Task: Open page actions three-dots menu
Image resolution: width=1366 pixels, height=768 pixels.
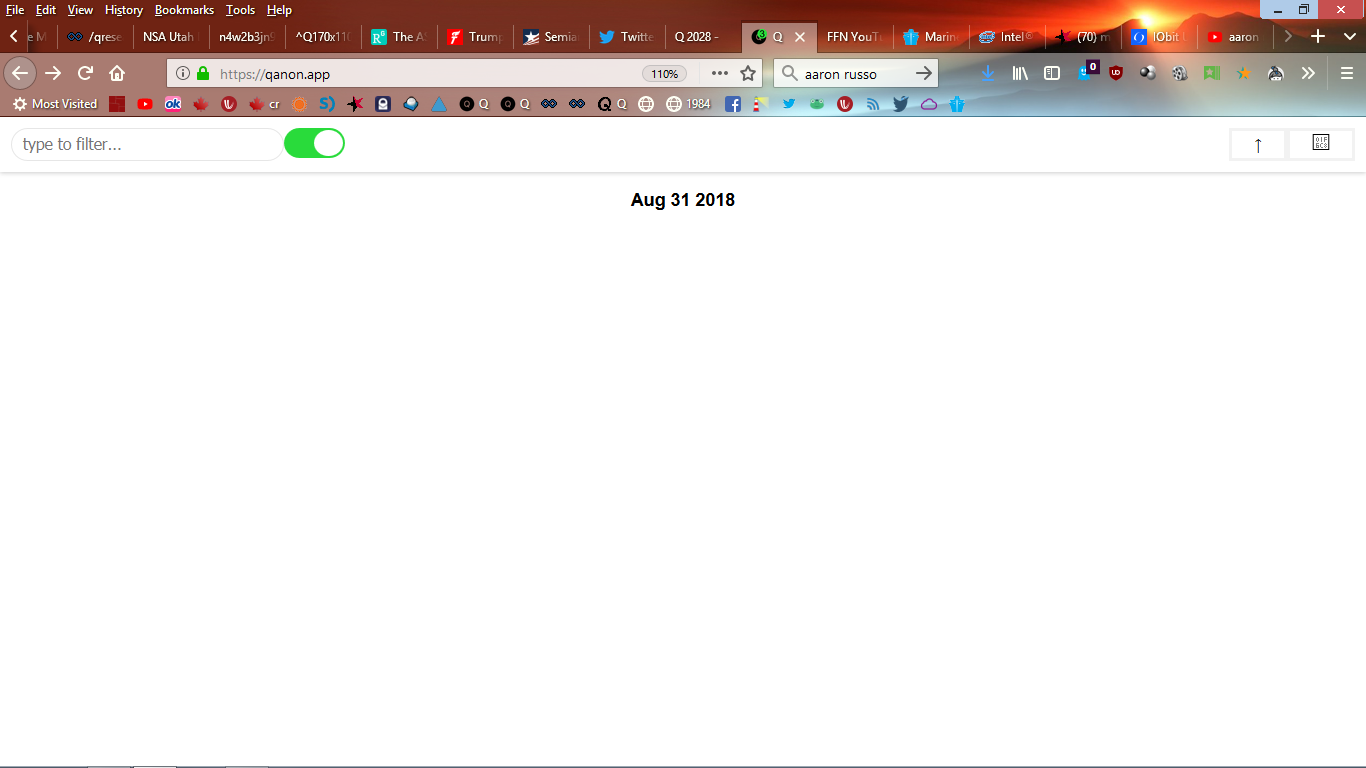Action: coord(720,73)
